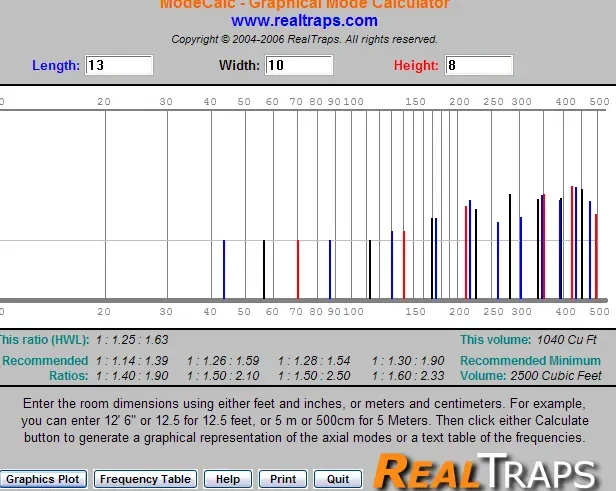Focus the Width input field
The image size is (616, 491).
point(299,65)
